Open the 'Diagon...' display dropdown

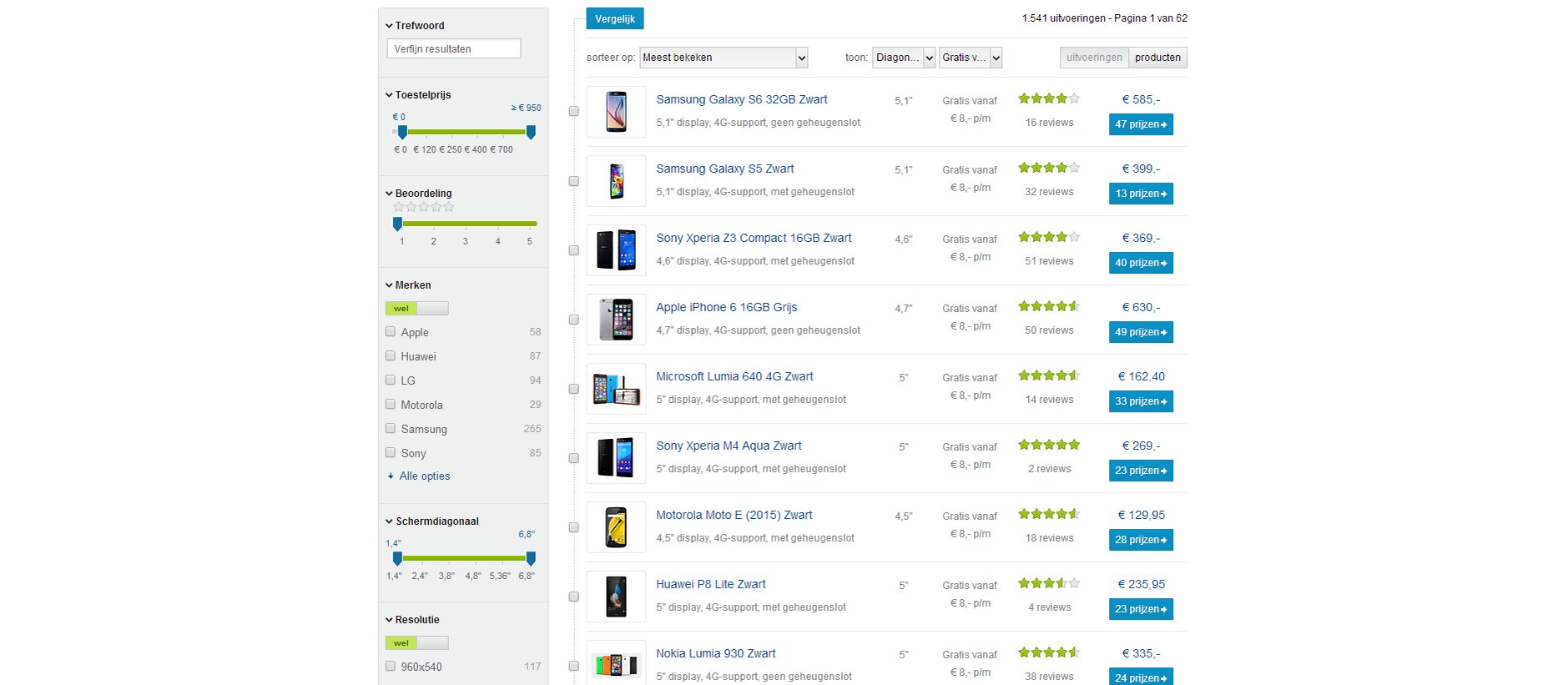pyautogui.click(x=904, y=58)
